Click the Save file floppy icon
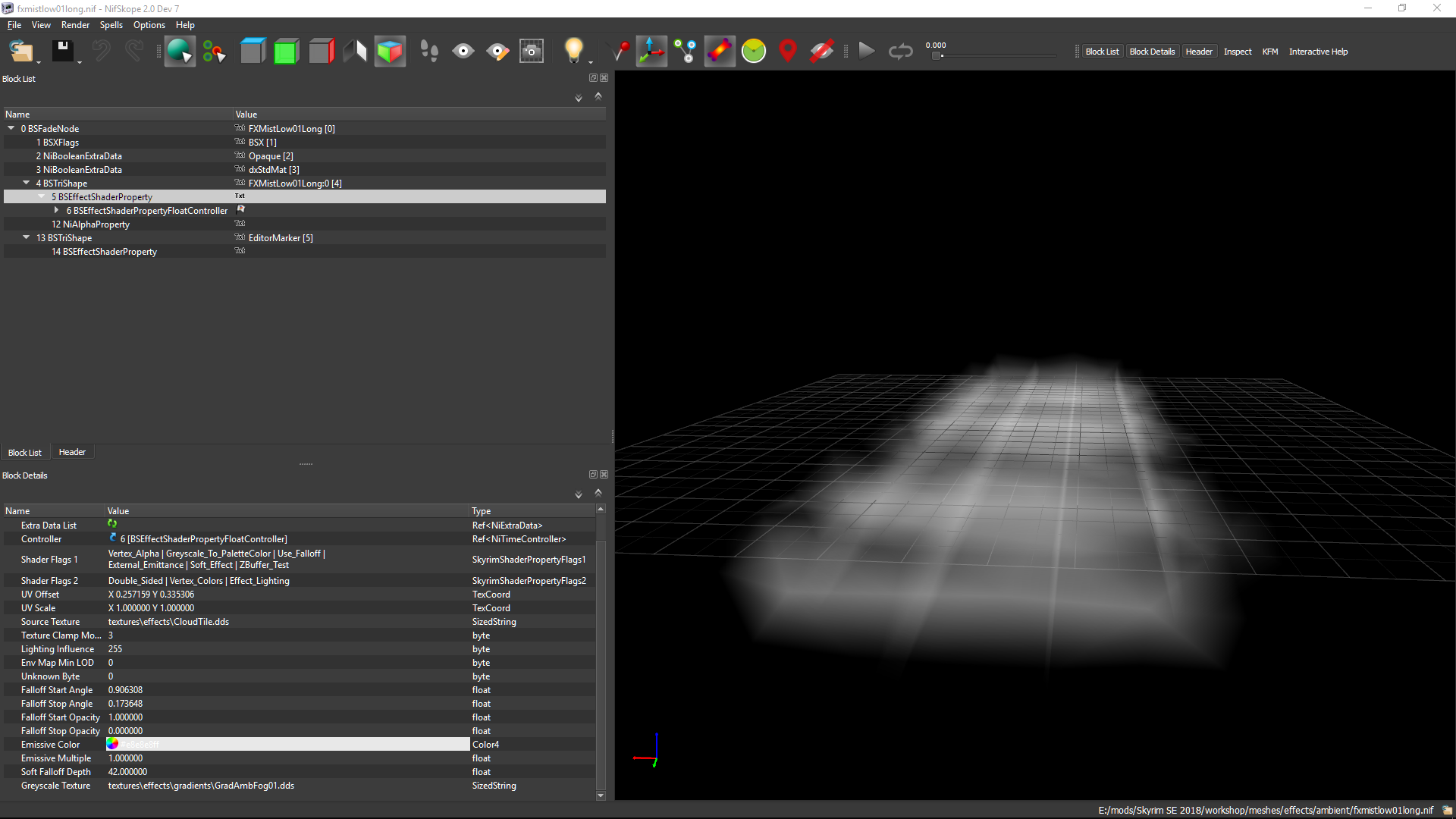Screen dimensions: 1456x819 [x=62, y=52]
